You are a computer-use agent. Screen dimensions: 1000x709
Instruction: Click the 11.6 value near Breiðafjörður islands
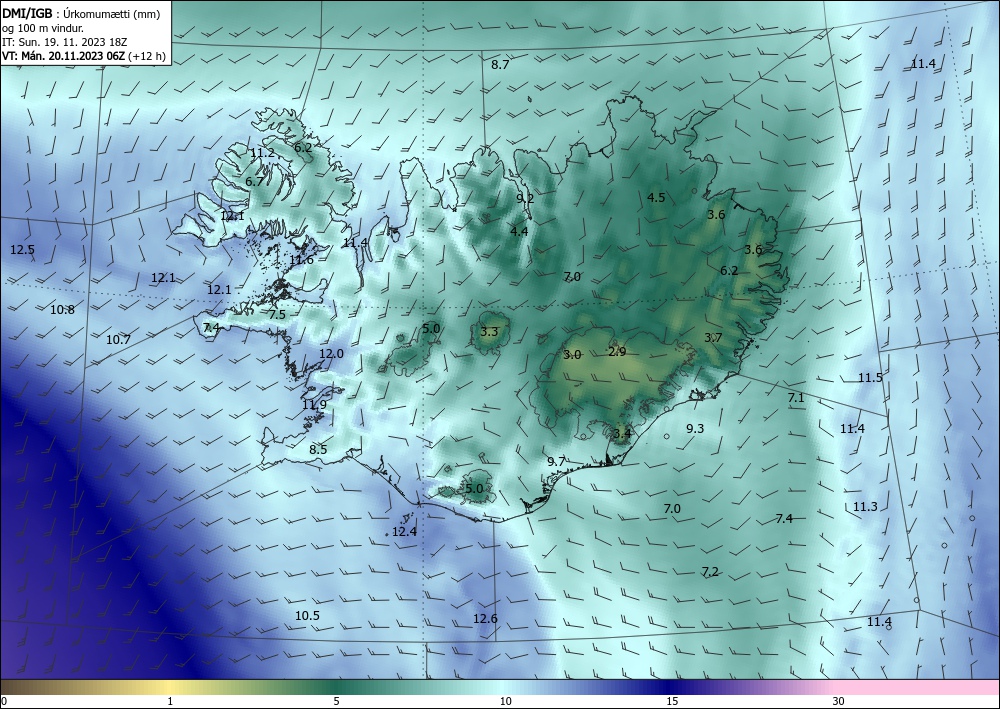point(301,259)
